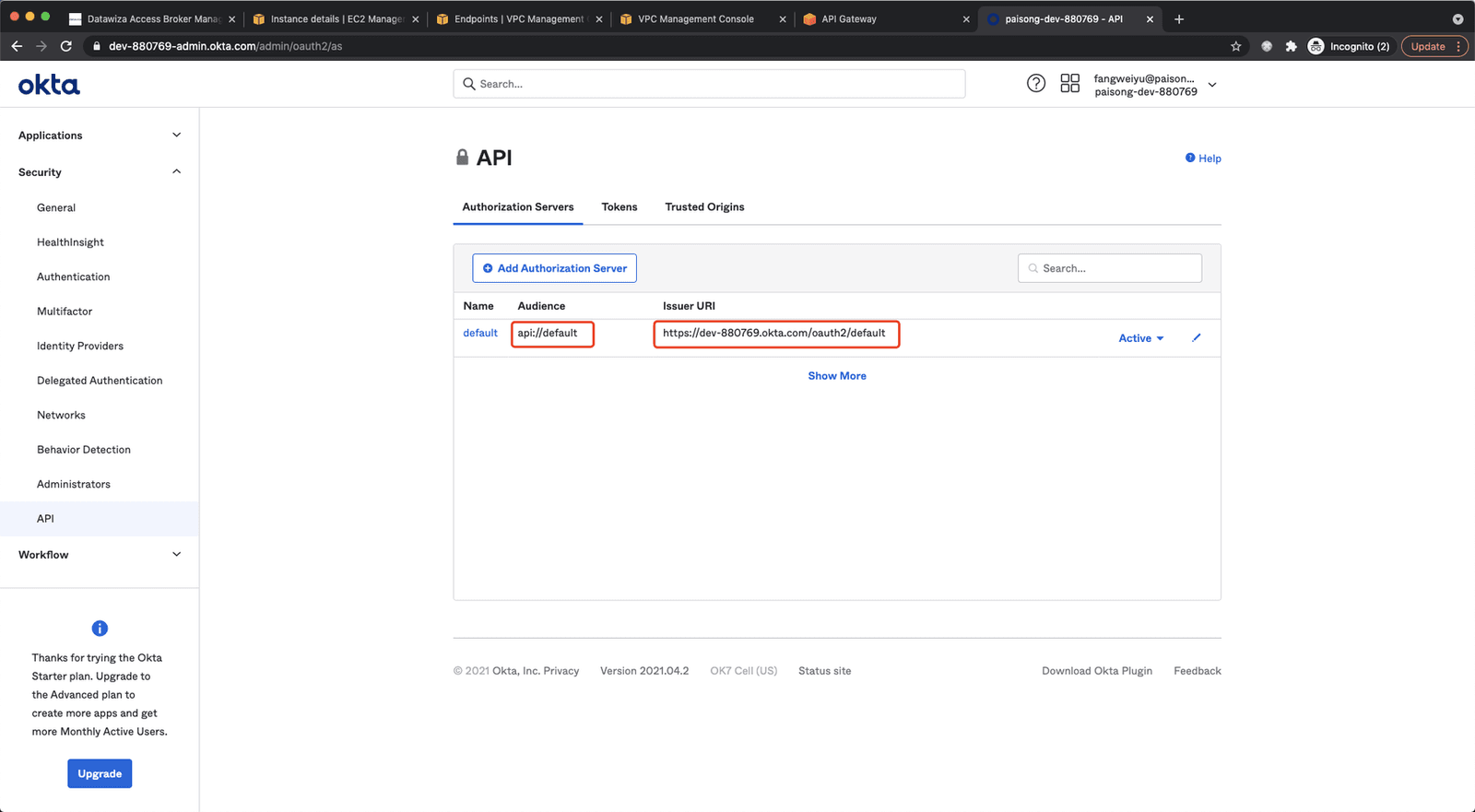Open the Active status dropdown

[1141, 338]
